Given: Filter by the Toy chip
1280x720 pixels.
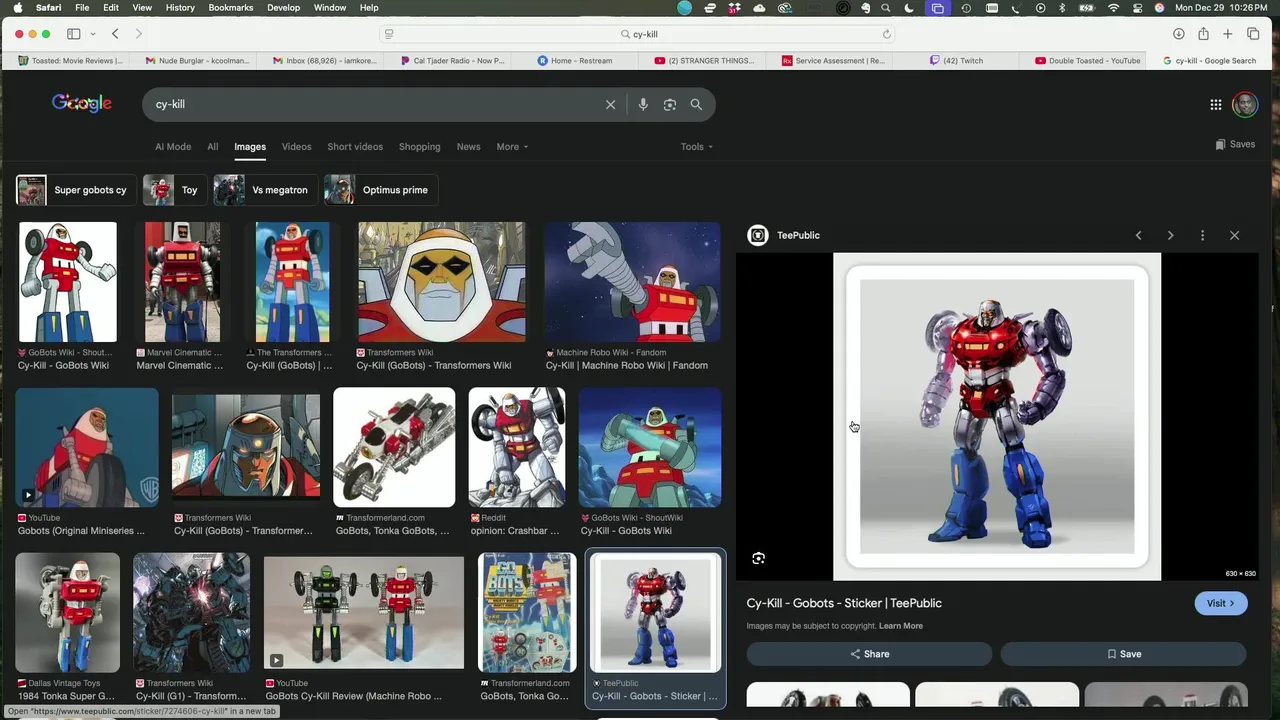Looking at the screenshot, I should [x=174, y=190].
